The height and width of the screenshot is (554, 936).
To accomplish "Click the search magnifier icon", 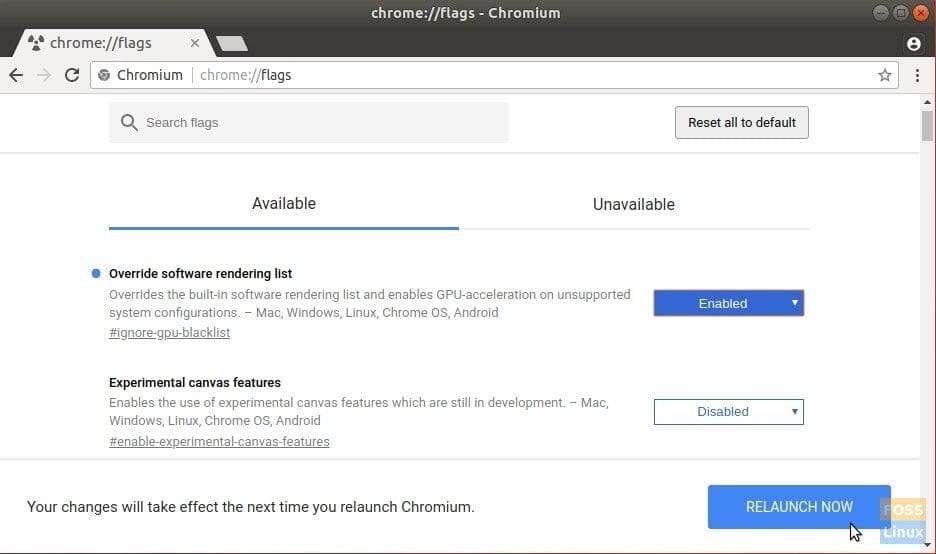I will pyautogui.click(x=129, y=122).
